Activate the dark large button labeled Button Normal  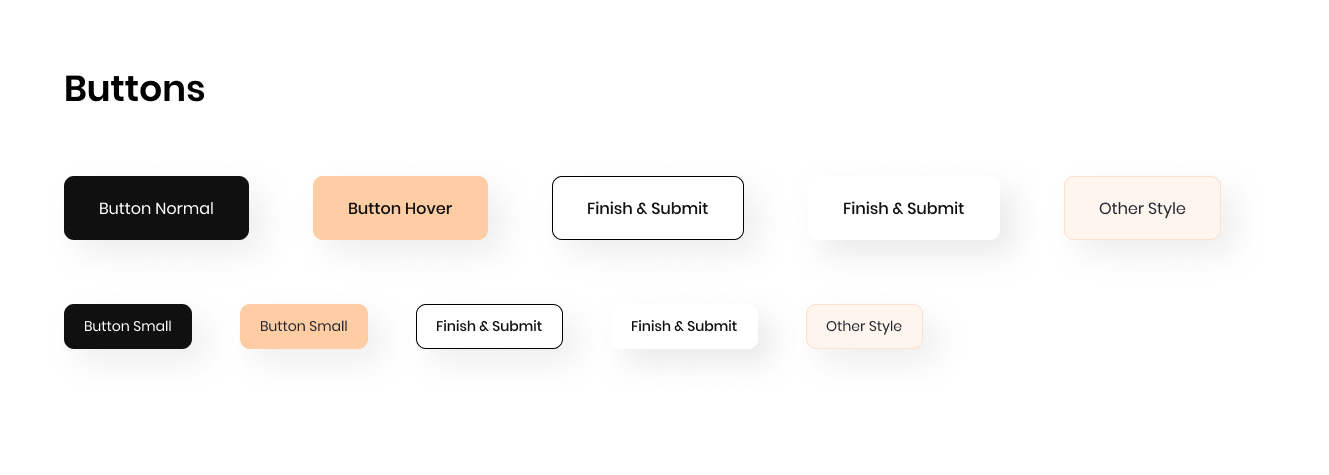(x=156, y=208)
